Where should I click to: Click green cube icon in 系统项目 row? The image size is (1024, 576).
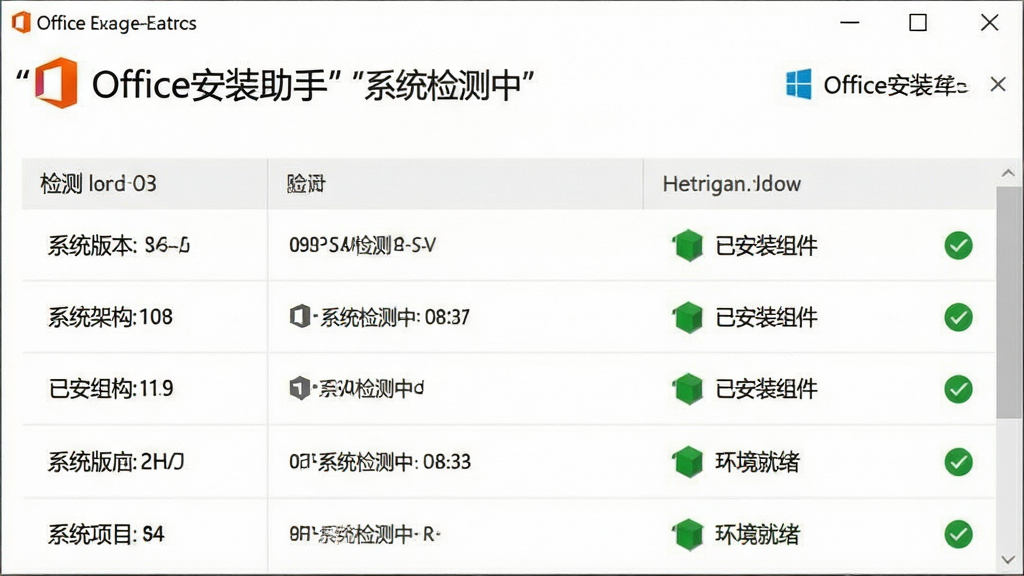[688, 534]
